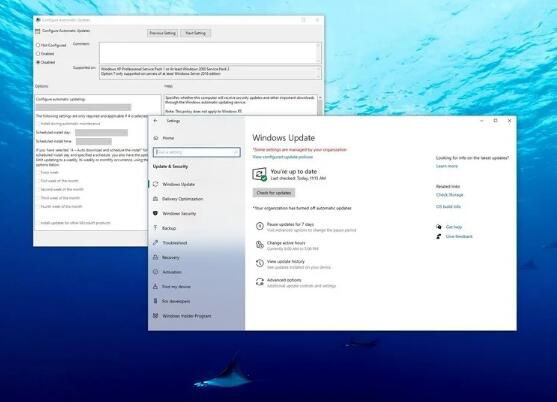Image resolution: width=557 pixels, height=402 pixels.
Task: Open Troubleshoot via the wrench icon
Action: 156,243
